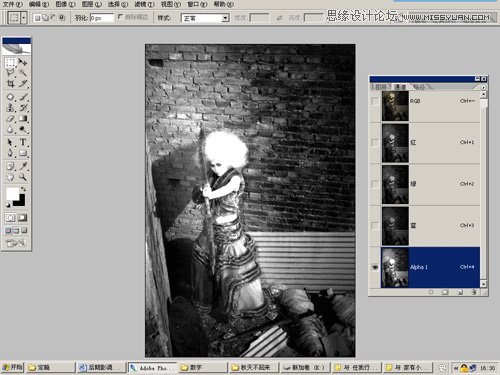Screen dimensions: 500x375
Task: Show the Blue (蓝) channel visibility box
Action: pyautogui.click(x=375, y=226)
